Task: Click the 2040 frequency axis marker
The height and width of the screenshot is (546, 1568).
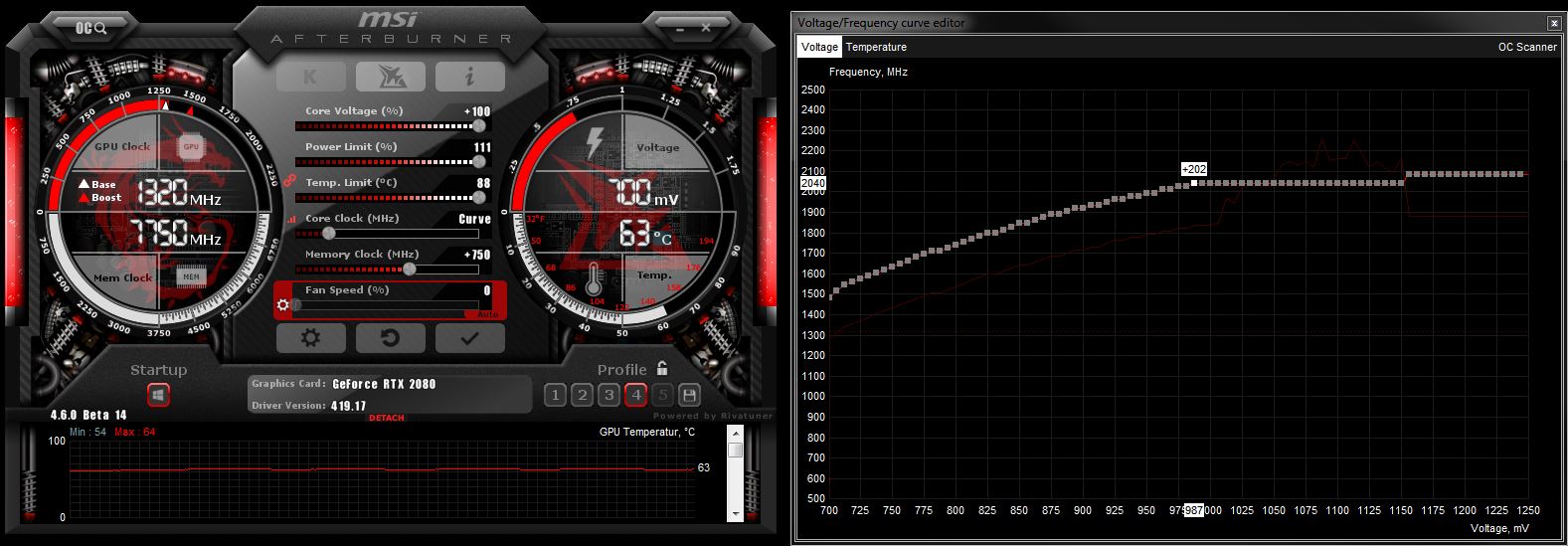Action: click(812, 183)
